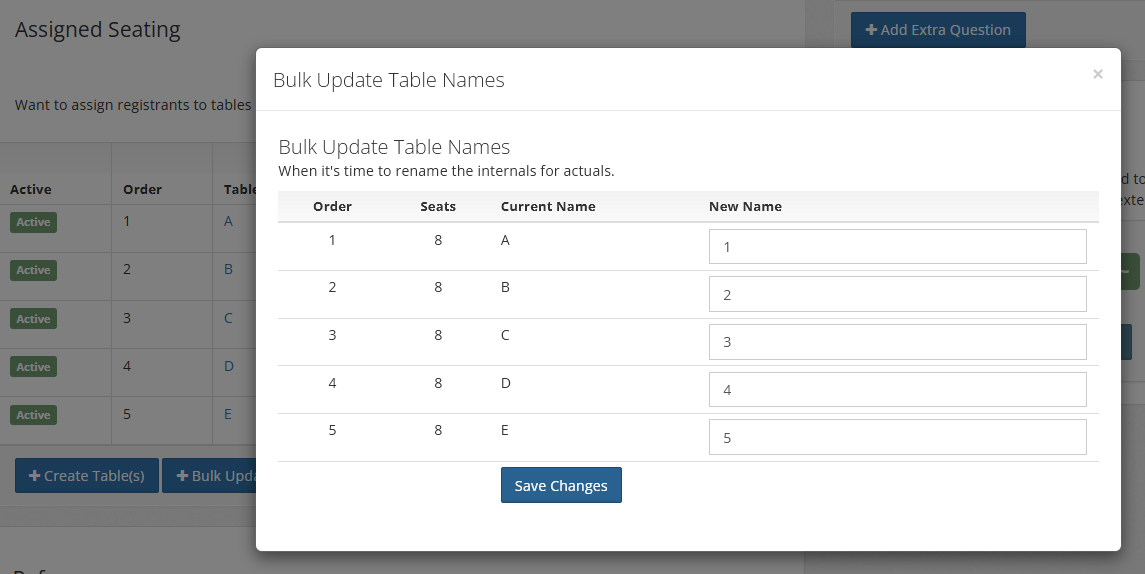Click the dialog subtitle about renaming internals
This screenshot has height=574, width=1145.
(x=446, y=171)
